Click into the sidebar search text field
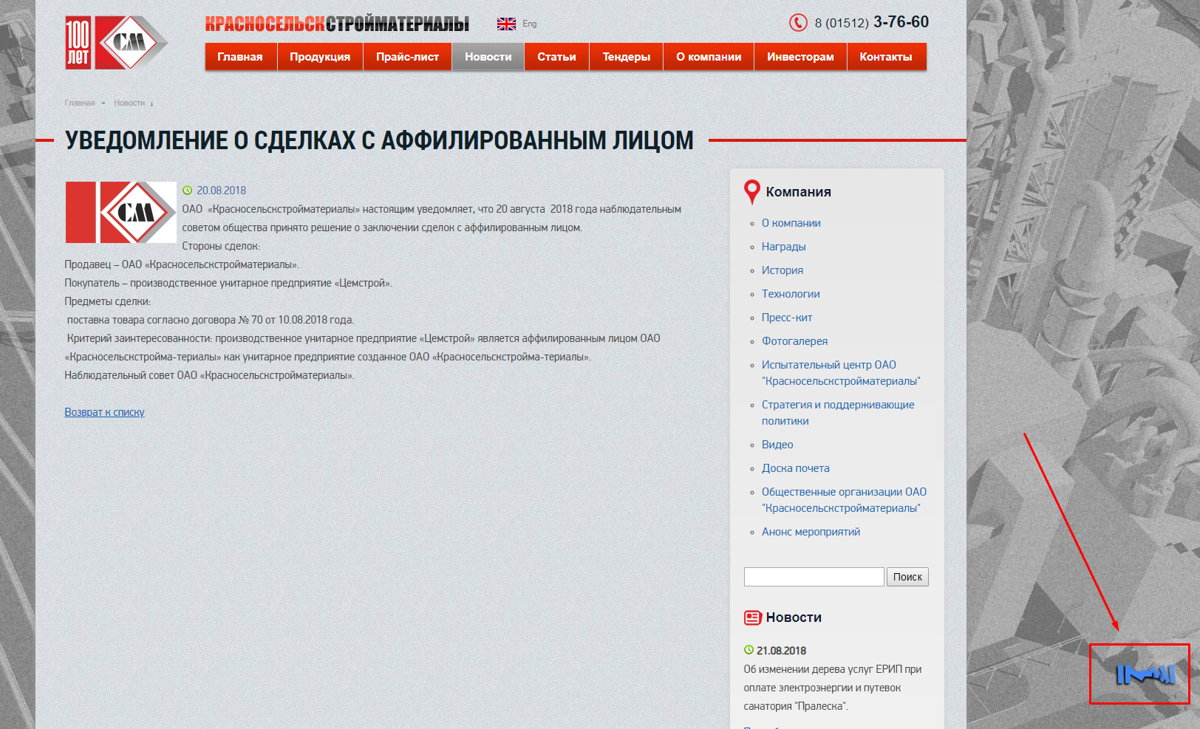Viewport: 1200px width, 729px height. (813, 577)
